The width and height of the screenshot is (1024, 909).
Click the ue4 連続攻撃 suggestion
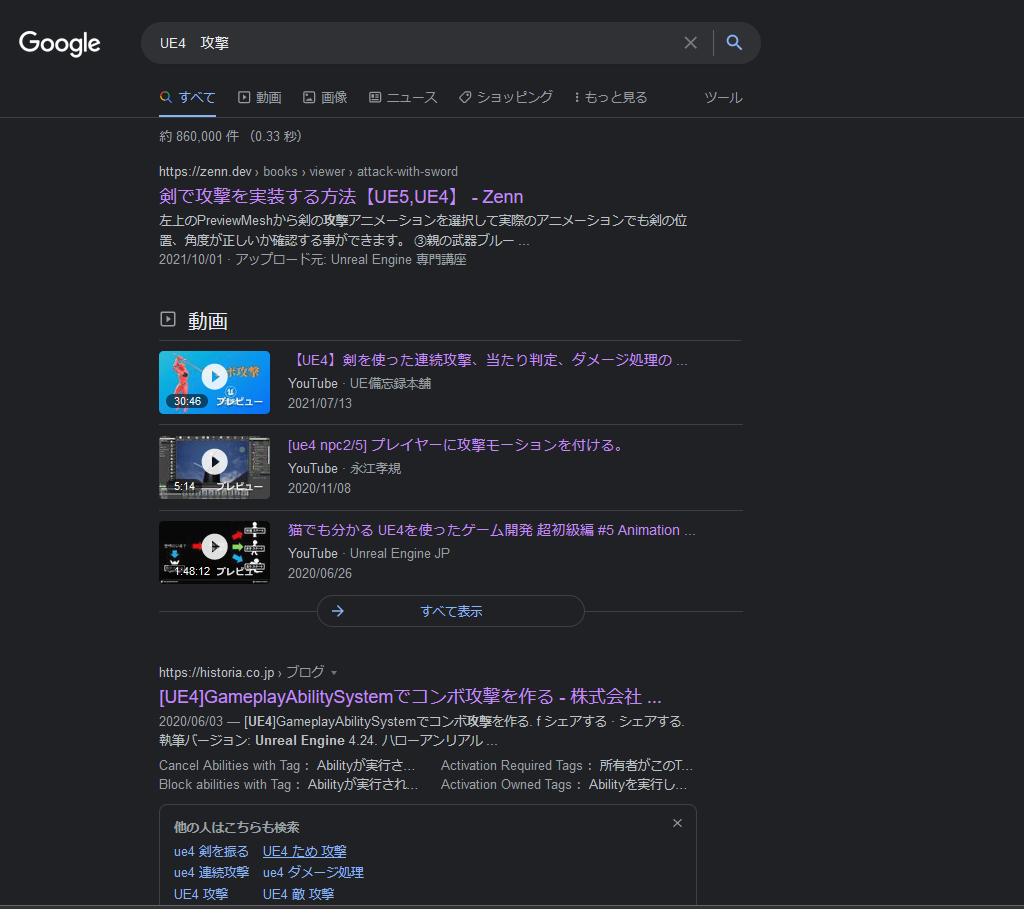tap(211, 872)
